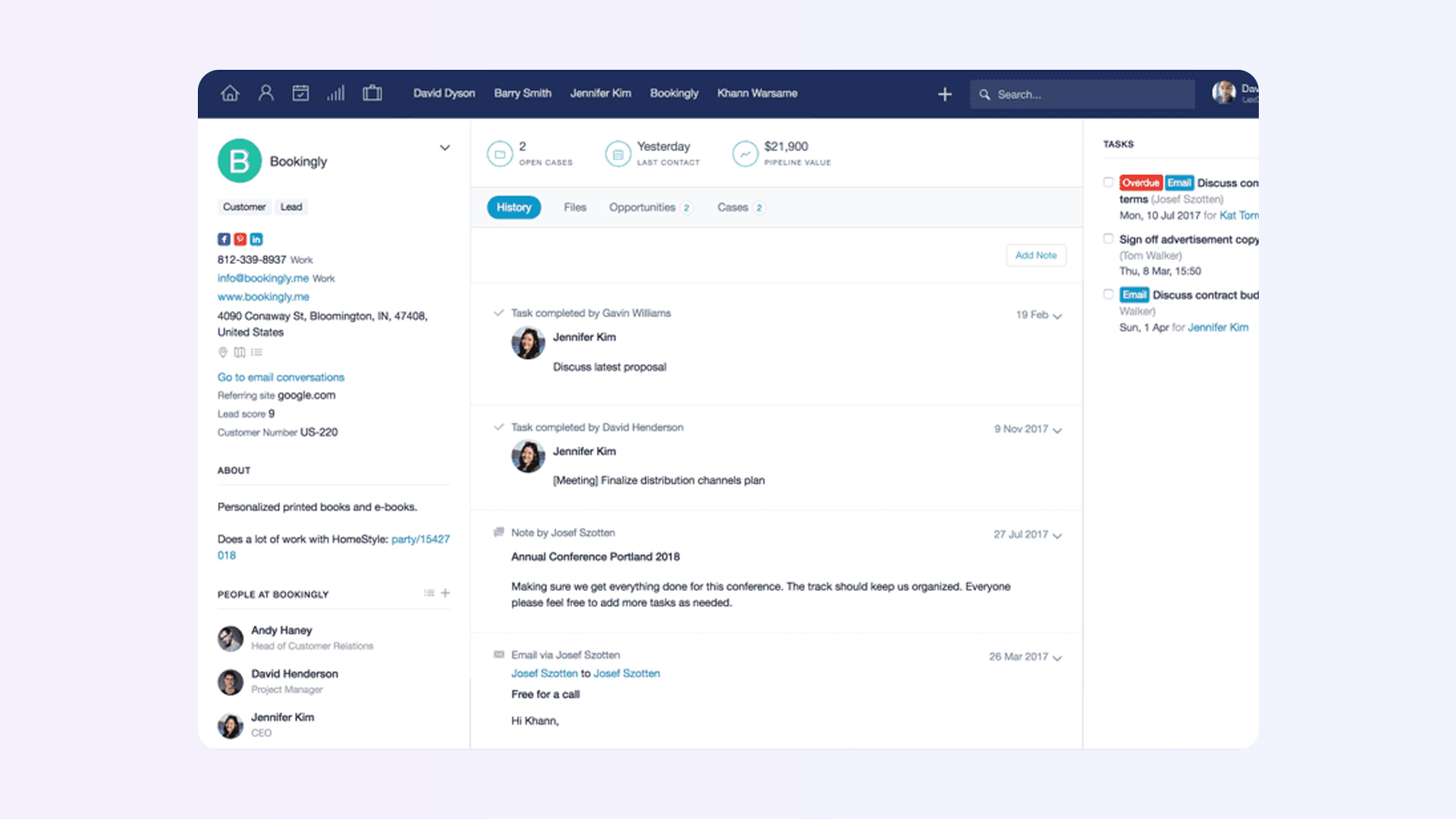Open the Calendar tasks icon
This screenshot has width=1456, height=819.
[300, 93]
